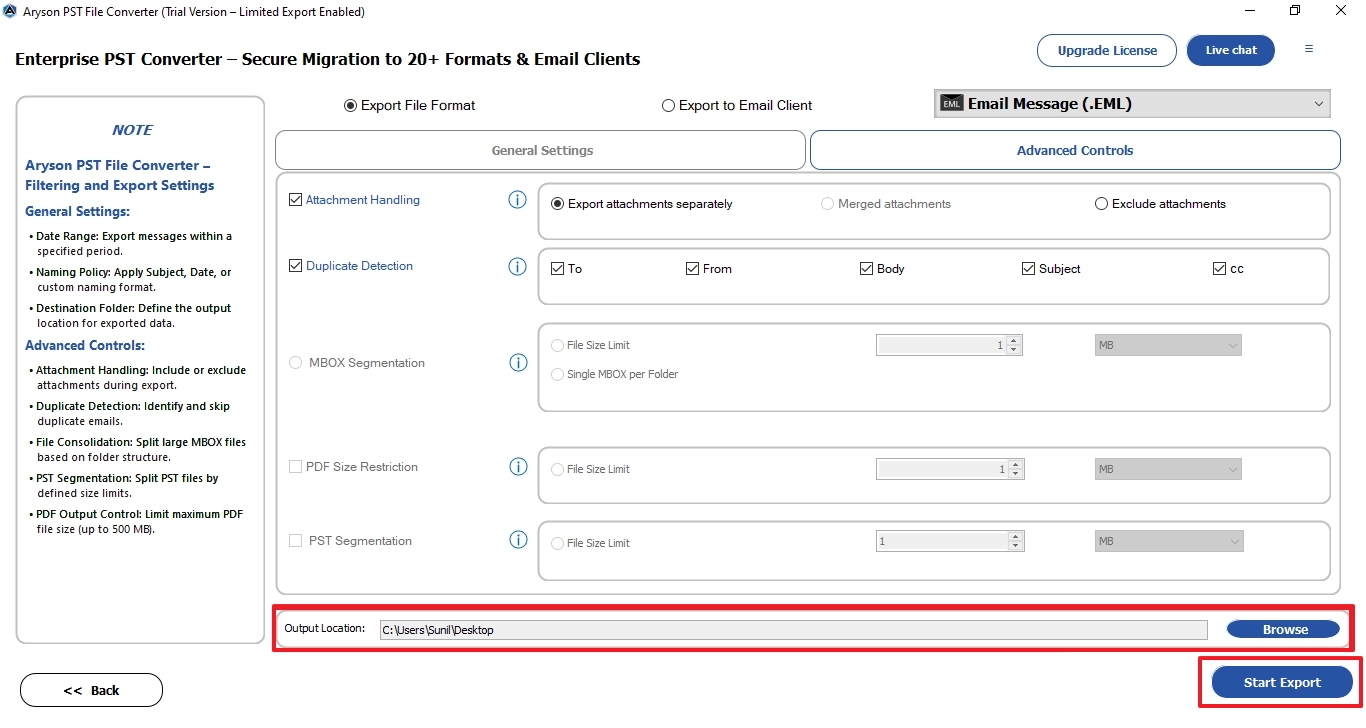Select Exclude attachments option
This screenshot has width=1366, height=728.
pyautogui.click(x=1101, y=204)
